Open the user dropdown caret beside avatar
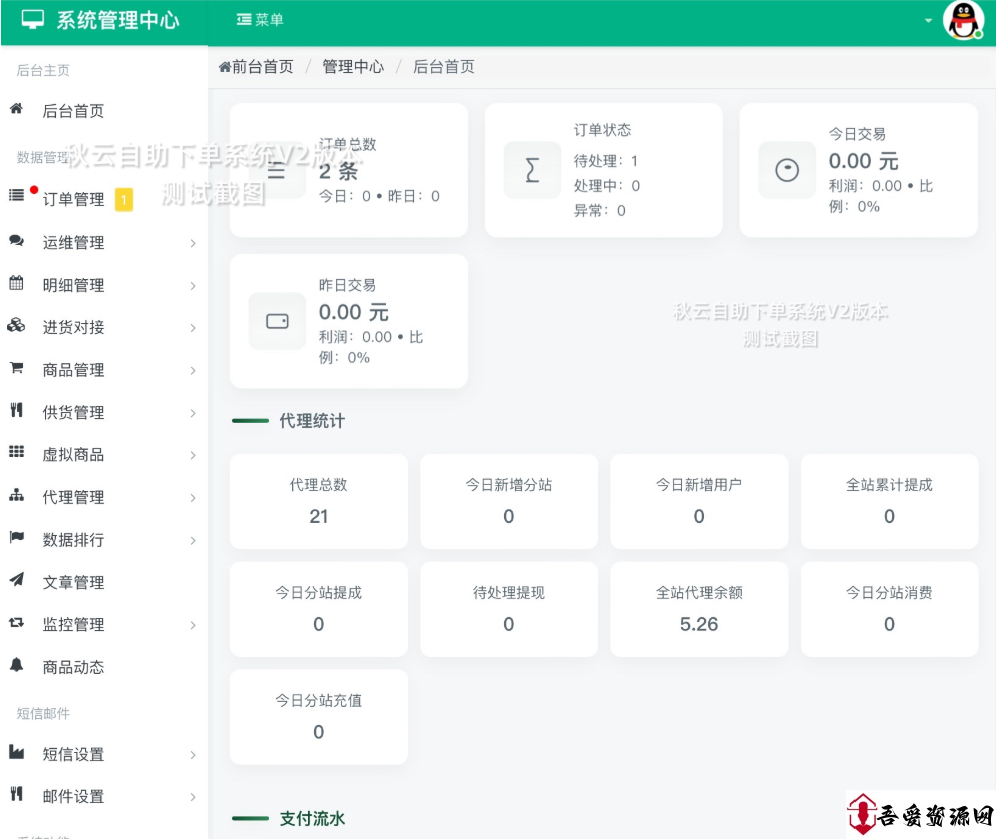 928,21
